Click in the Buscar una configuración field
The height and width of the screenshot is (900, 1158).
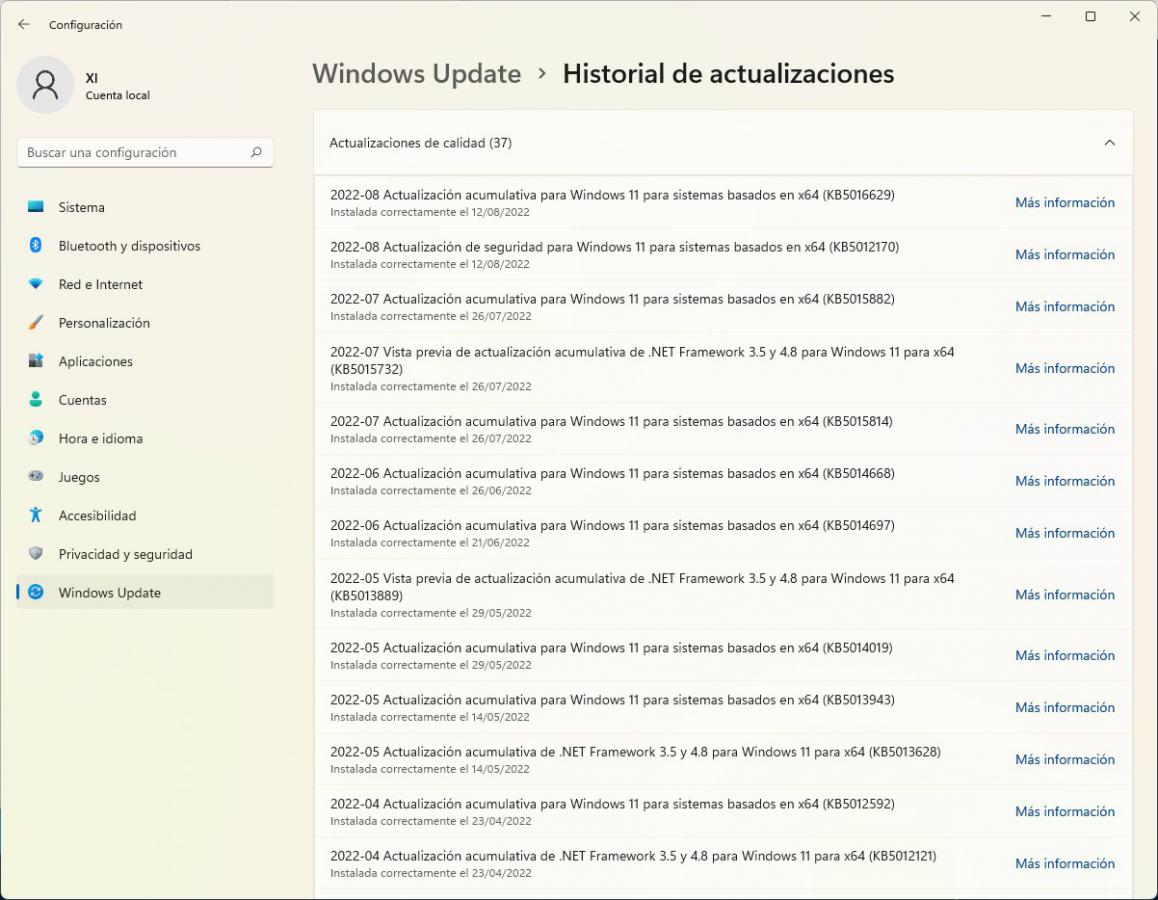point(135,153)
